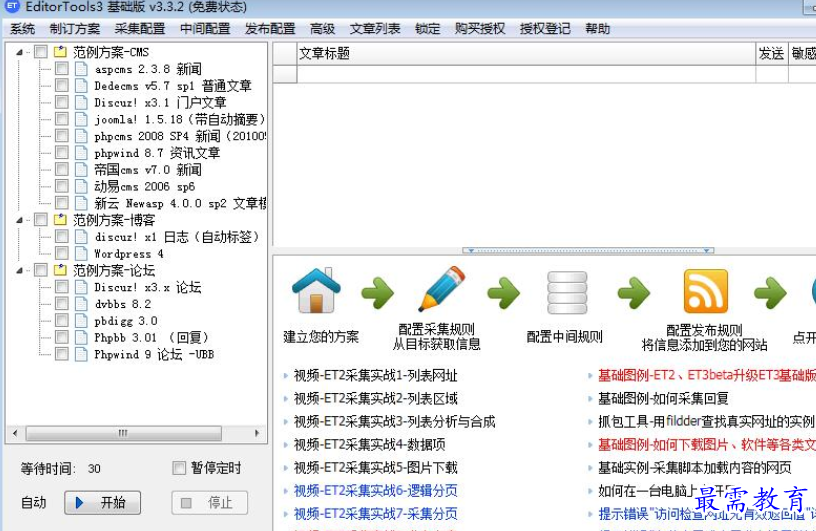Open link 基础图例-如何采集回复
Image resolution: width=816 pixels, height=531 pixels.
663,398
